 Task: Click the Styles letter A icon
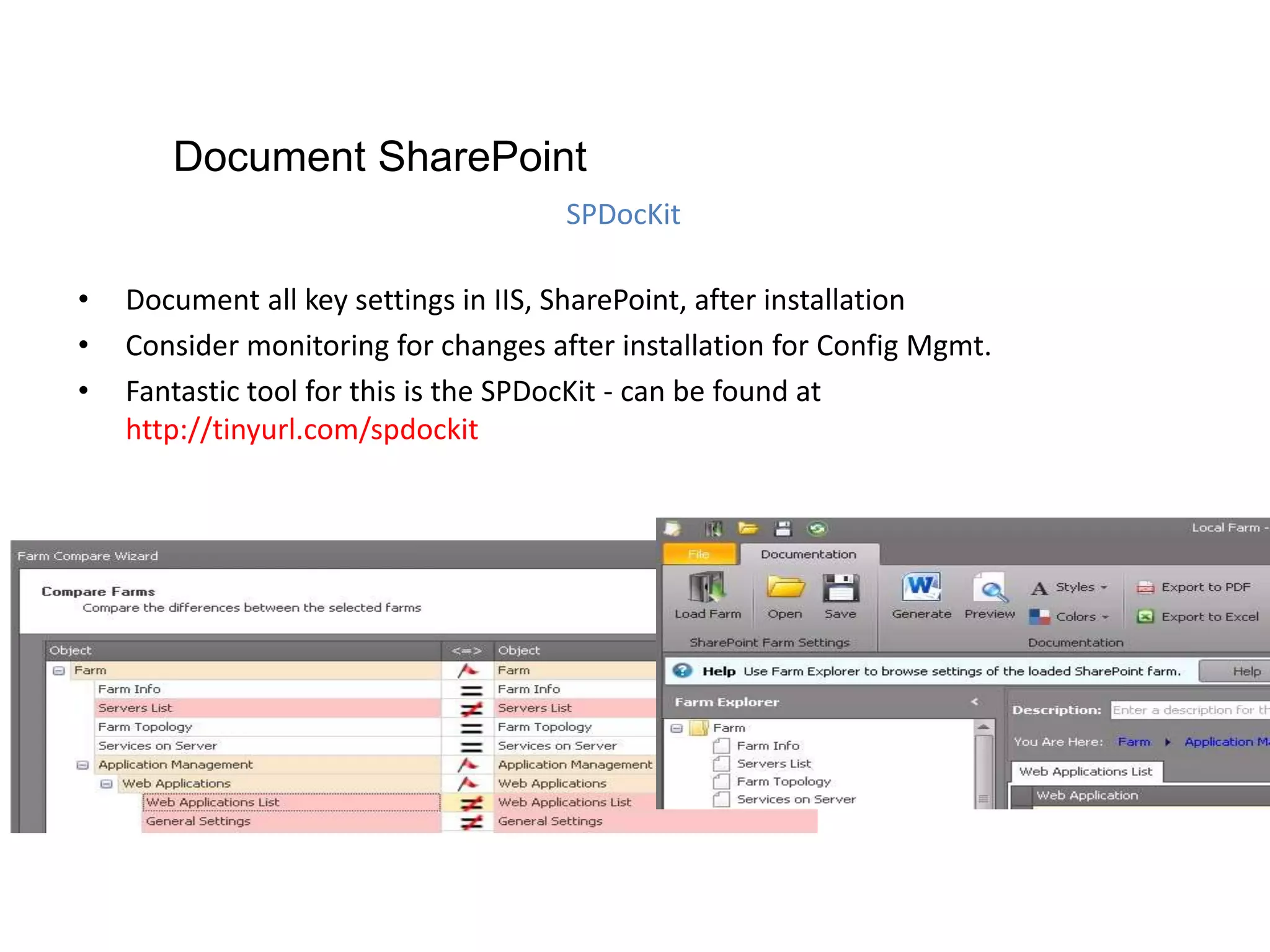click(x=1039, y=588)
